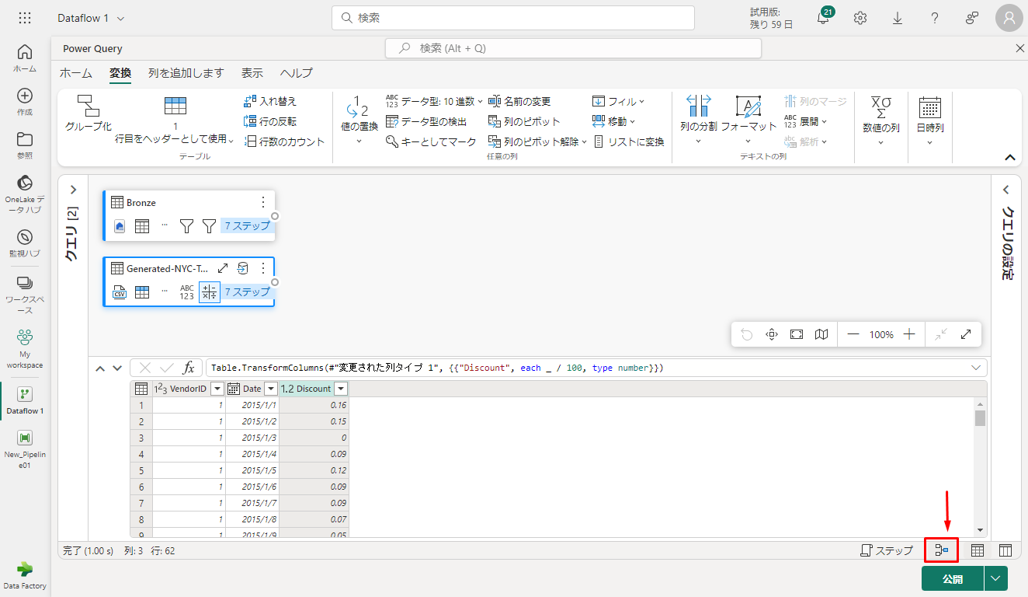
Task: Click the fit-to-view icon in diagram toolbar
Action: tap(796, 334)
